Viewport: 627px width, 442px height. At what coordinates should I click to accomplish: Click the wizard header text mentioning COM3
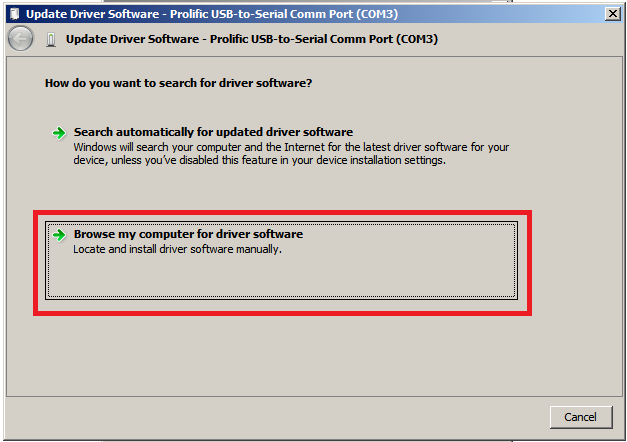(252, 39)
